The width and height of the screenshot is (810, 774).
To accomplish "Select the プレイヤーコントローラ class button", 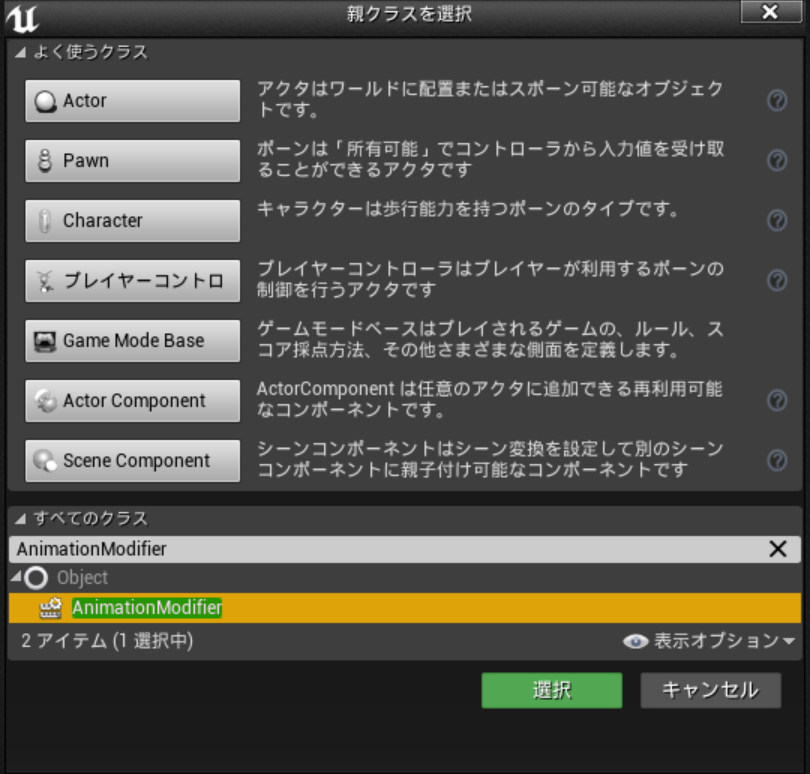I will [x=133, y=281].
